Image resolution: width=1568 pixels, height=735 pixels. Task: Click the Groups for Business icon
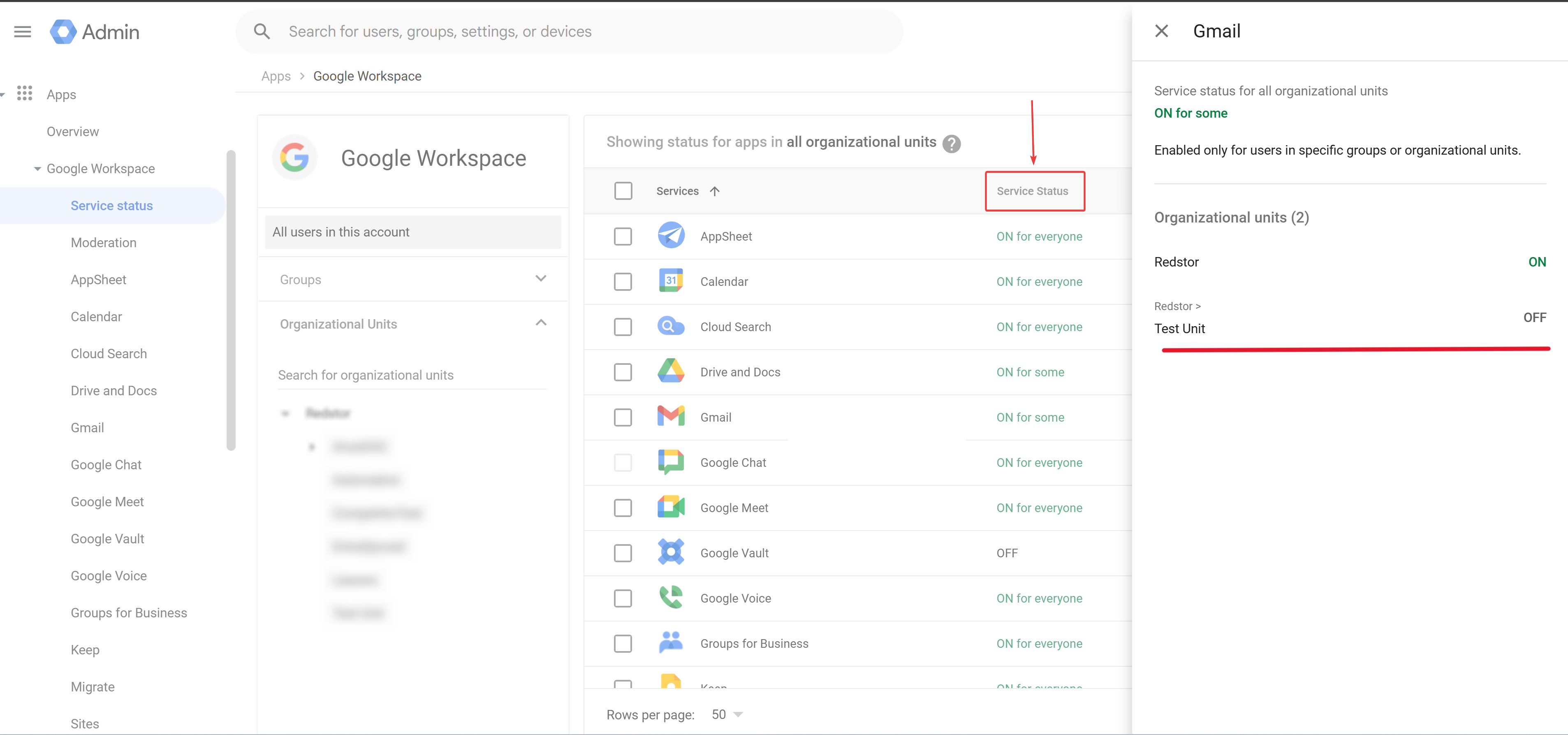click(x=671, y=643)
